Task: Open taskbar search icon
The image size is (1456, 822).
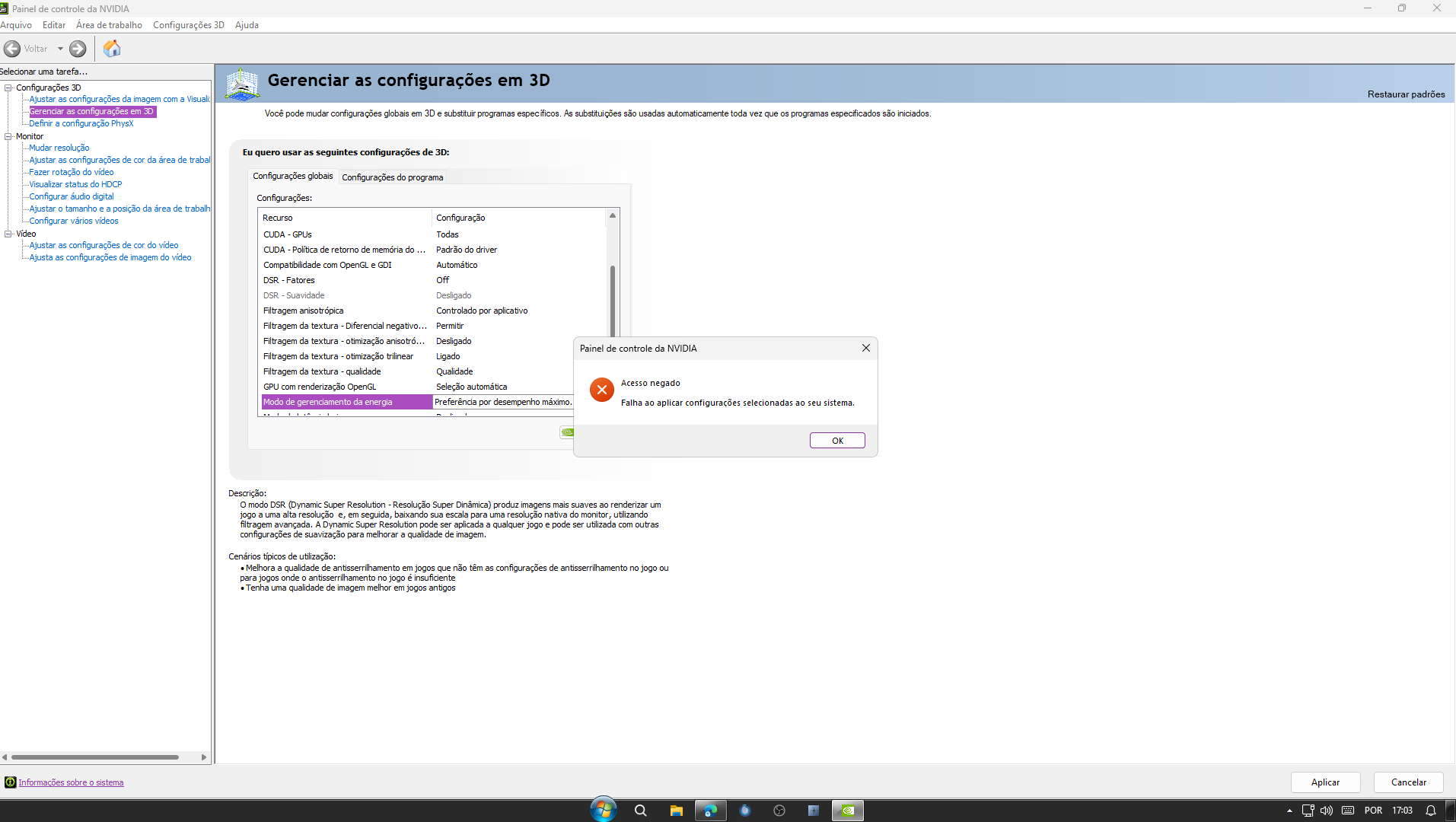Action: pos(640,811)
